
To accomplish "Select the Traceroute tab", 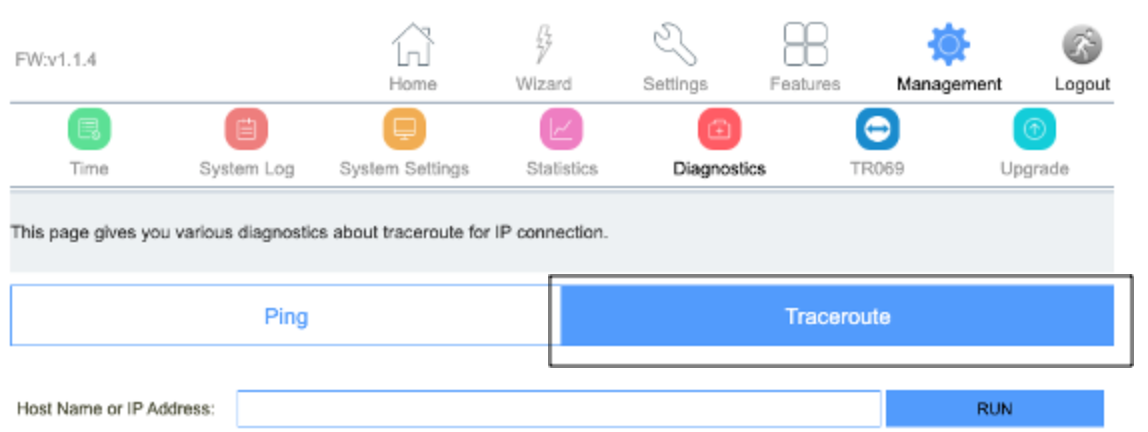I will point(838,316).
